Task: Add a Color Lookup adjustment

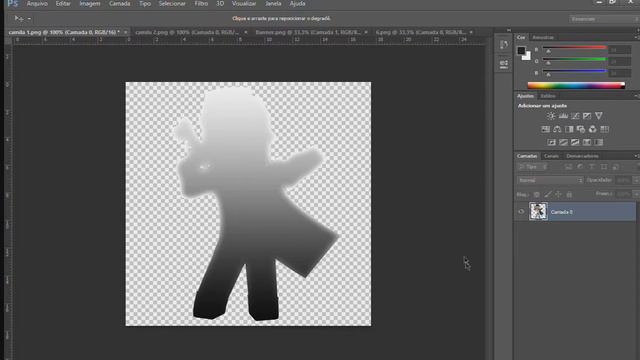Action: pyautogui.click(x=604, y=129)
